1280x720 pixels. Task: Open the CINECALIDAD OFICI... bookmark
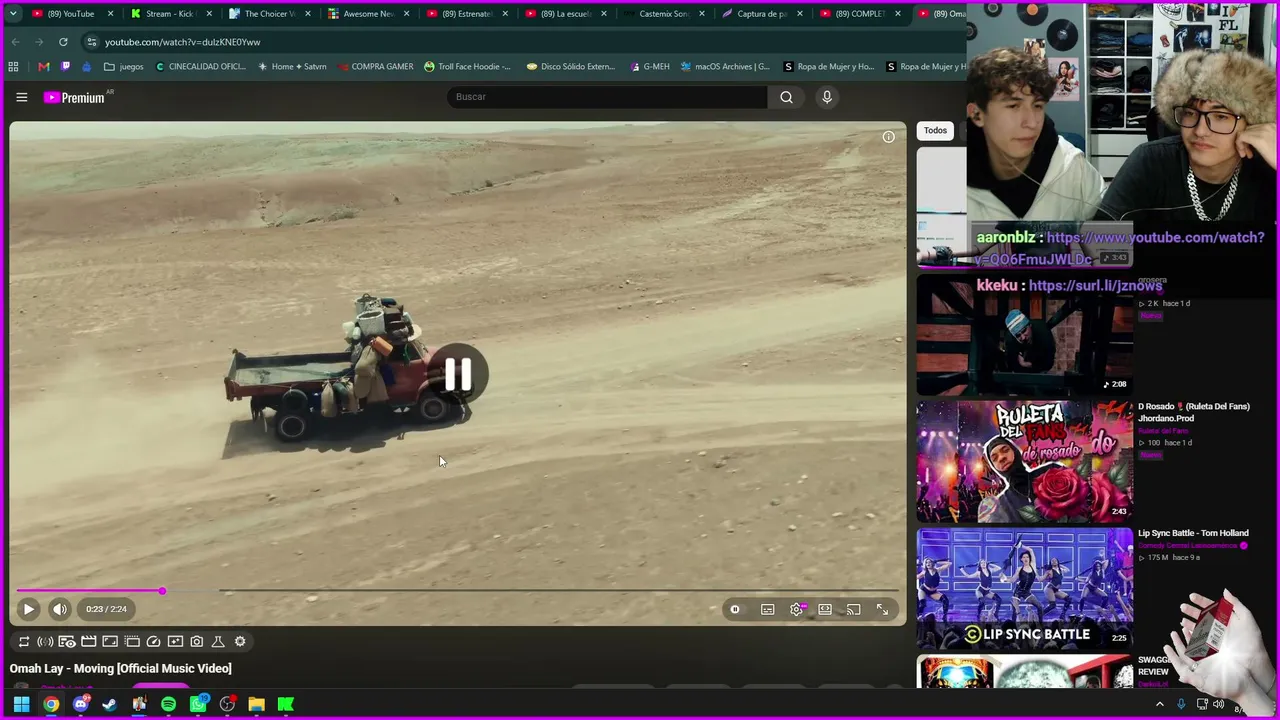point(201,67)
